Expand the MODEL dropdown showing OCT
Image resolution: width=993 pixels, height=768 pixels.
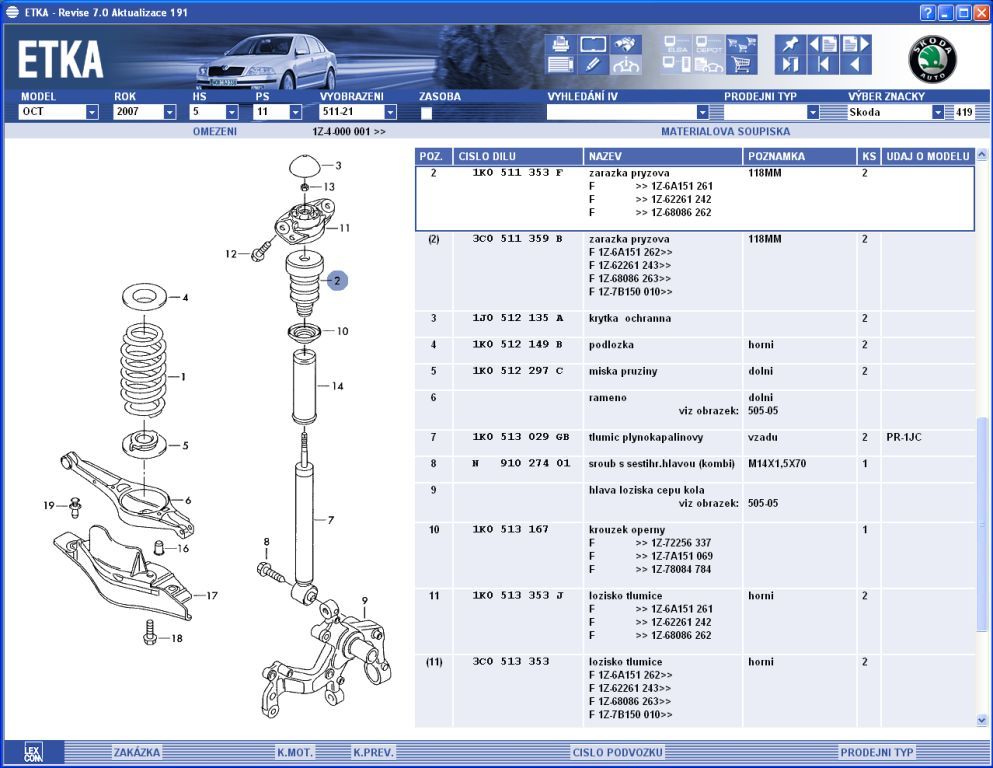pos(92,113)
